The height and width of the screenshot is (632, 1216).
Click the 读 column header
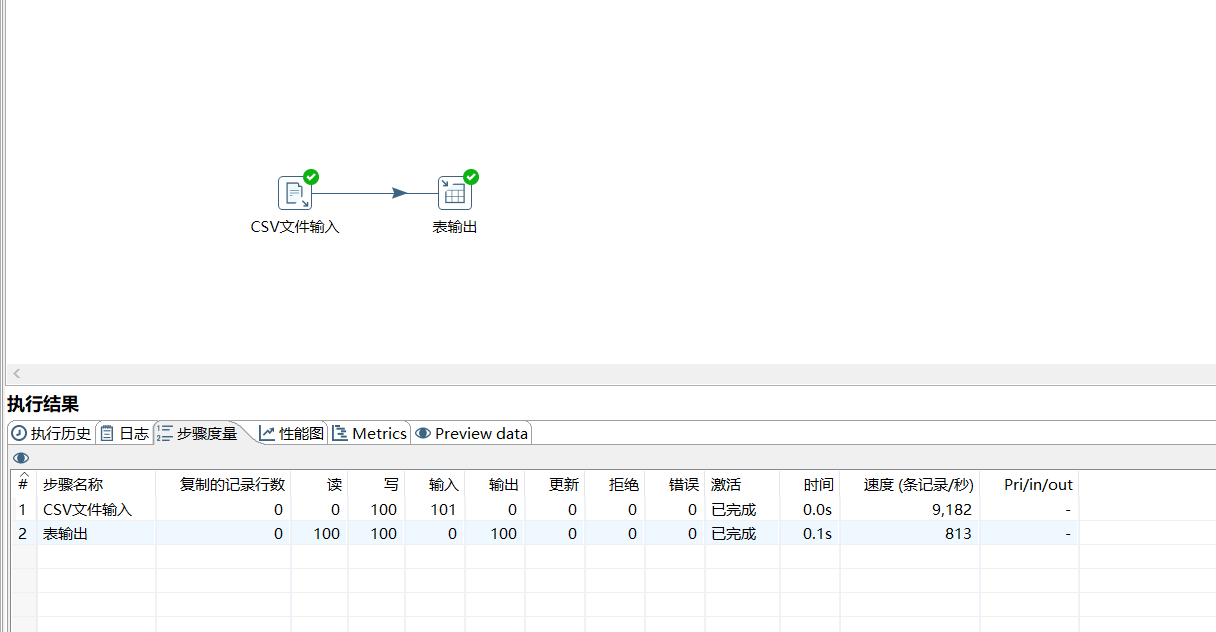(x=319, y=484)
